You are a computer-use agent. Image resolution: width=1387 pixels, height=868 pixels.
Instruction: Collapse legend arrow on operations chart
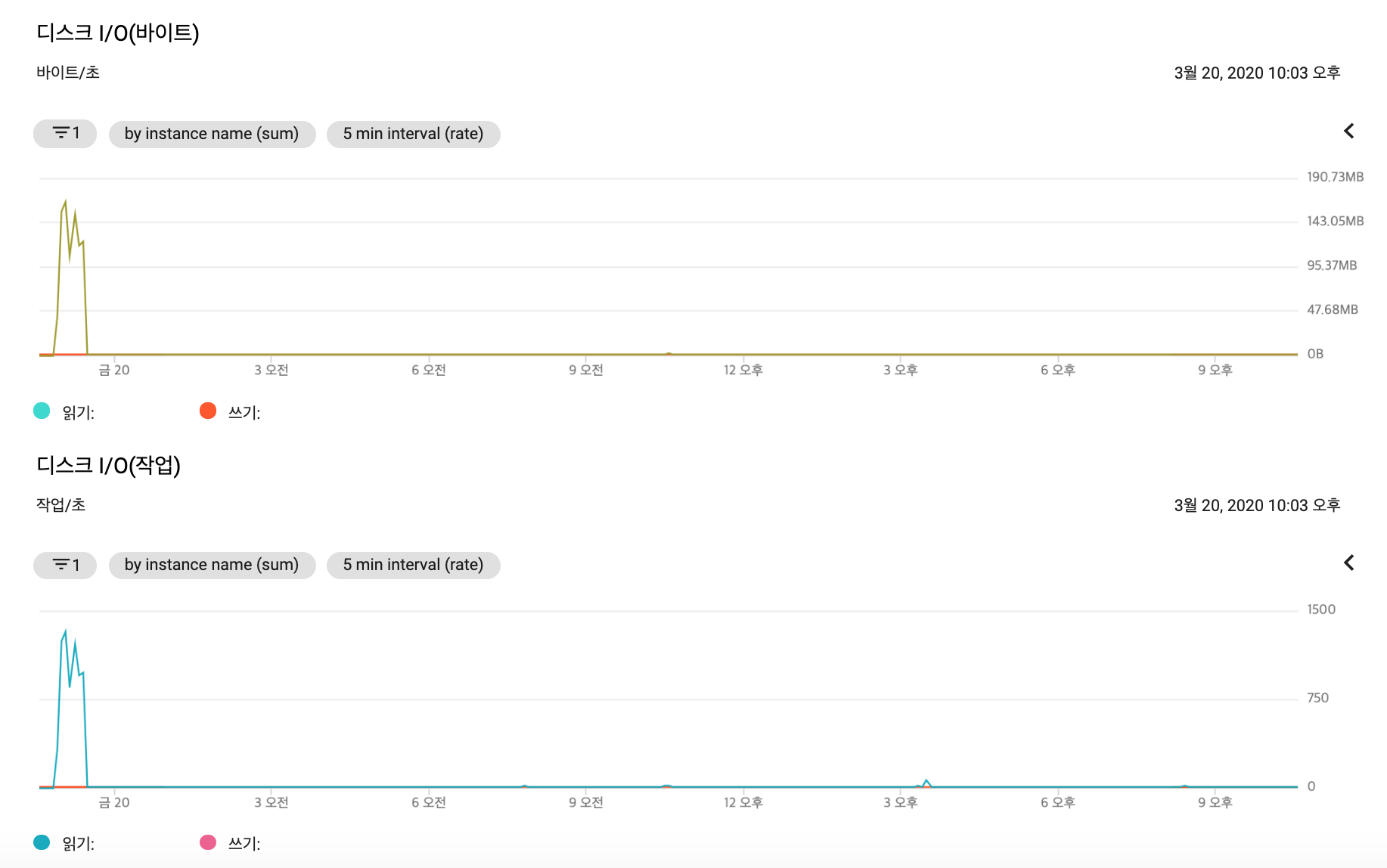[1348, 563]
